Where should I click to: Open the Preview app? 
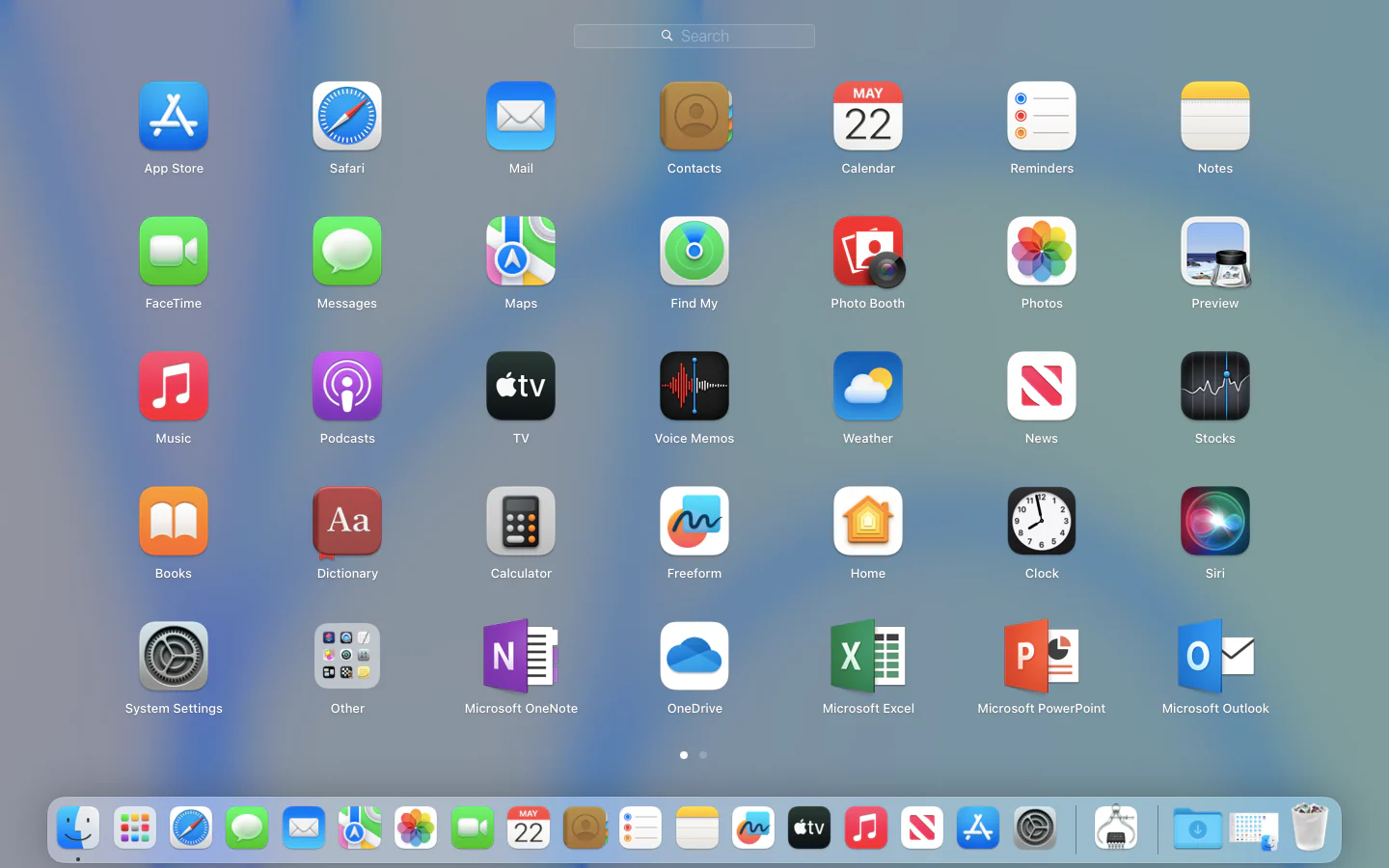(1215, 252)
